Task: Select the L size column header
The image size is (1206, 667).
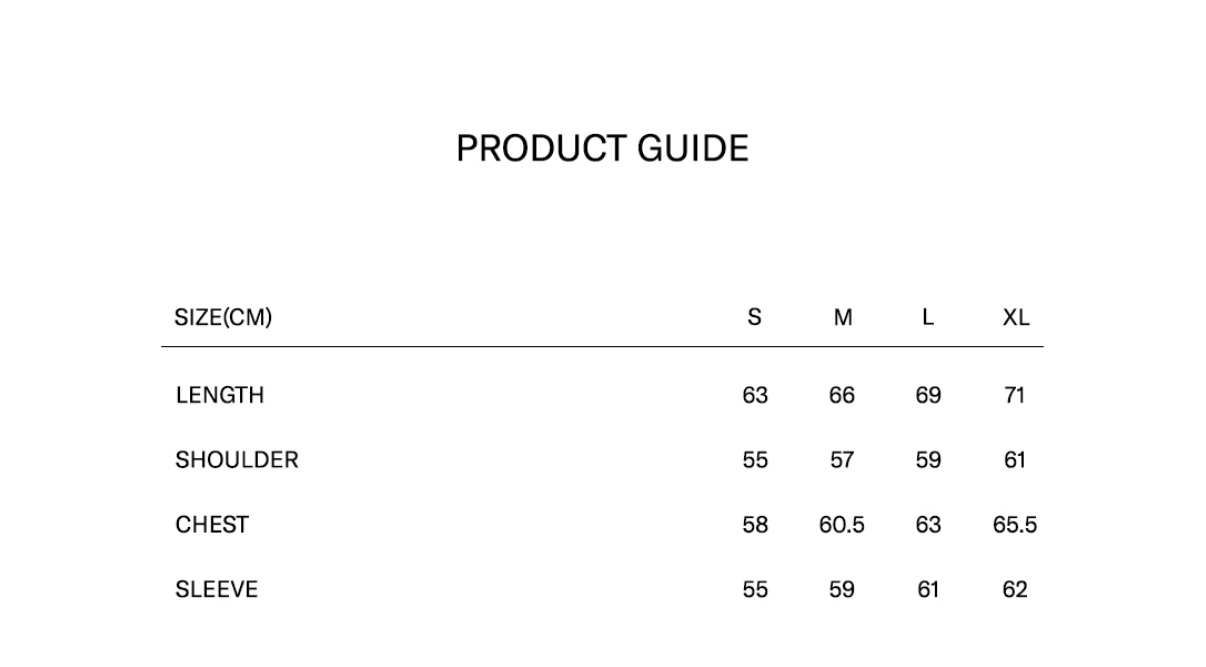Action: point(928,318)
